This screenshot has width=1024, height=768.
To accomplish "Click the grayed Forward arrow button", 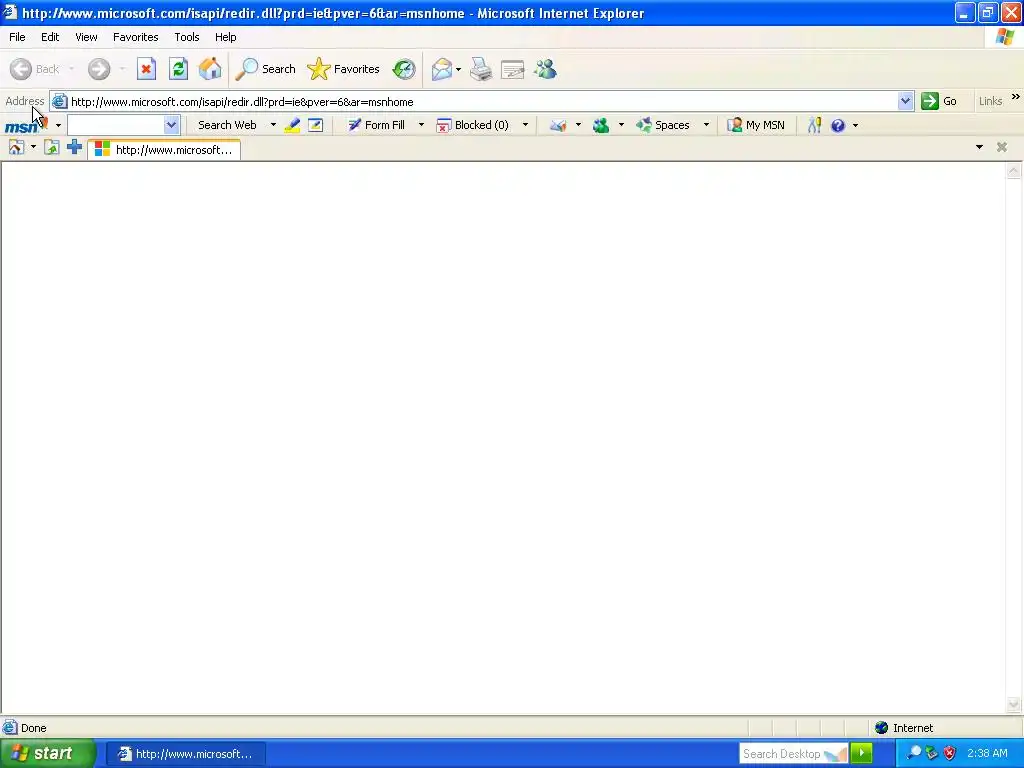I will pyautogui.click(x=99, y=69).
